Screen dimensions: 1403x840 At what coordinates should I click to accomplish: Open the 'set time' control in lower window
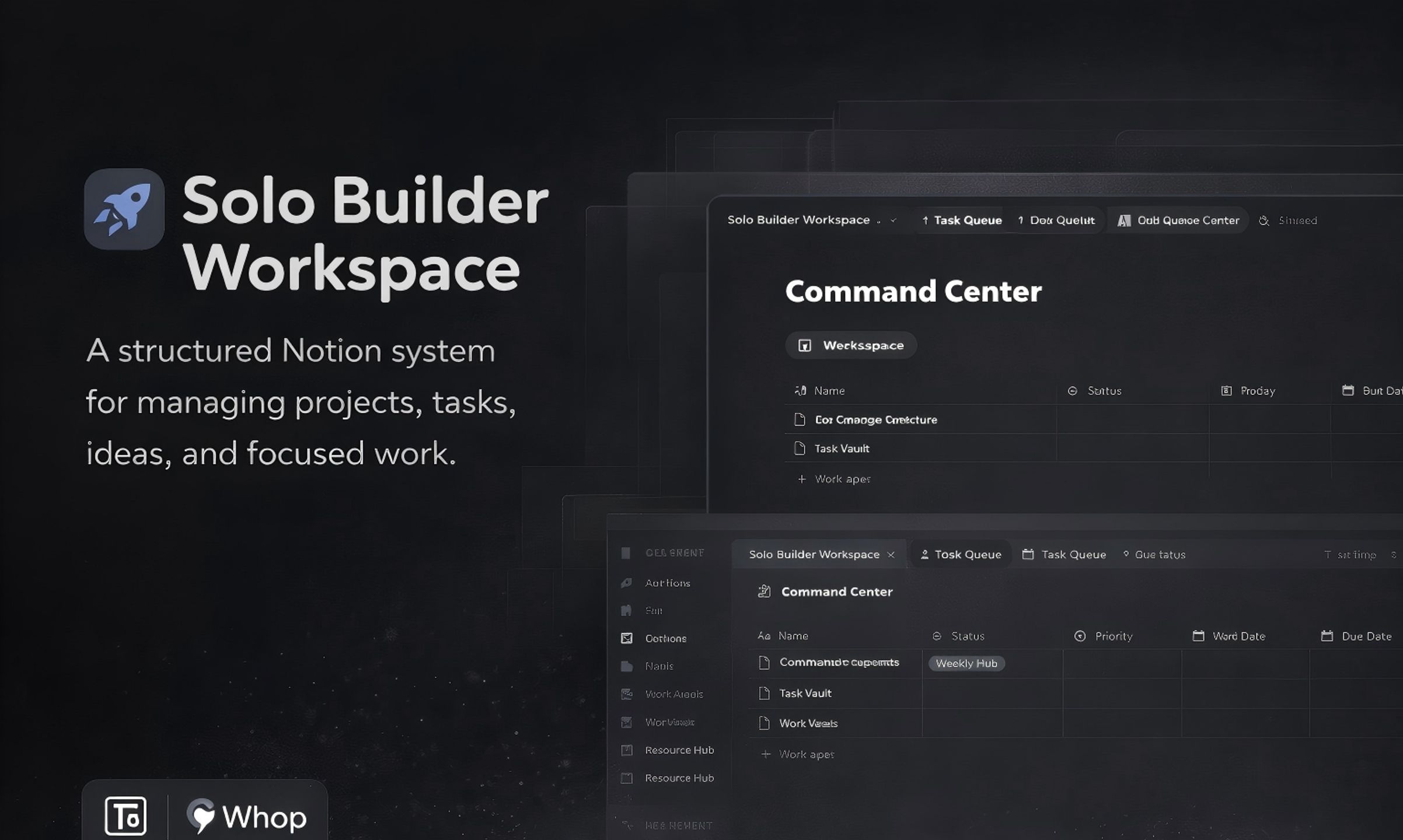coord(1350,555)
